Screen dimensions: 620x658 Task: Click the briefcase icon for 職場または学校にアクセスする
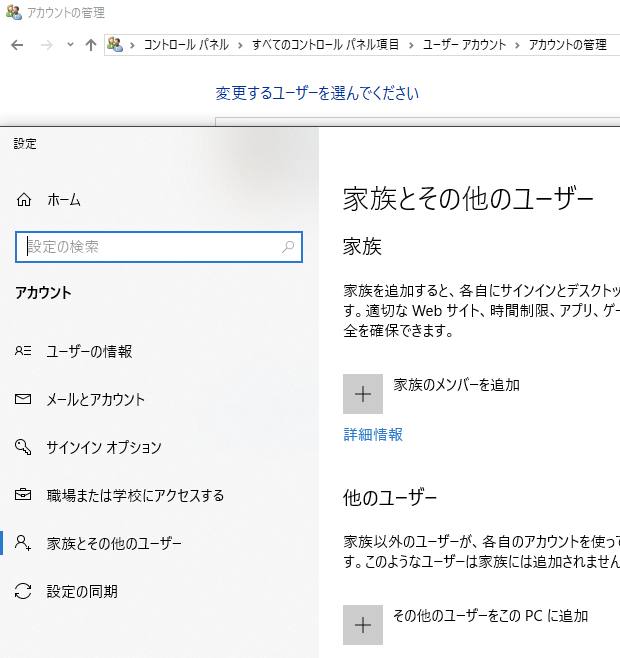24,496
